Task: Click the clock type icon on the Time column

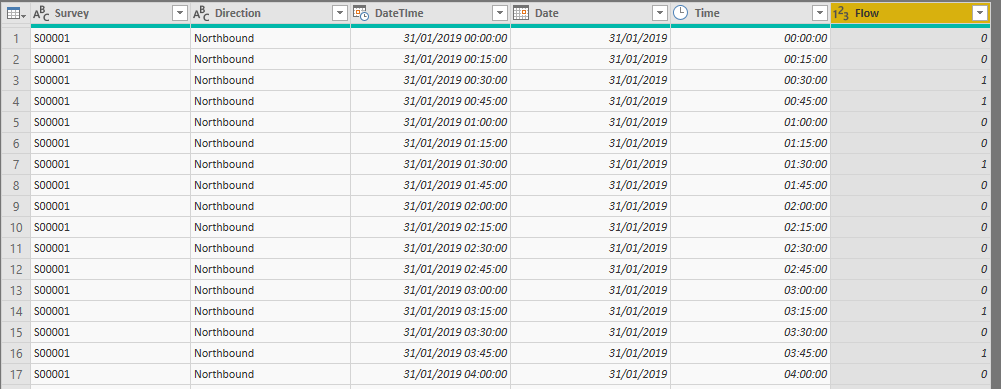Action: pyautogui.click(x=681, y=13)
